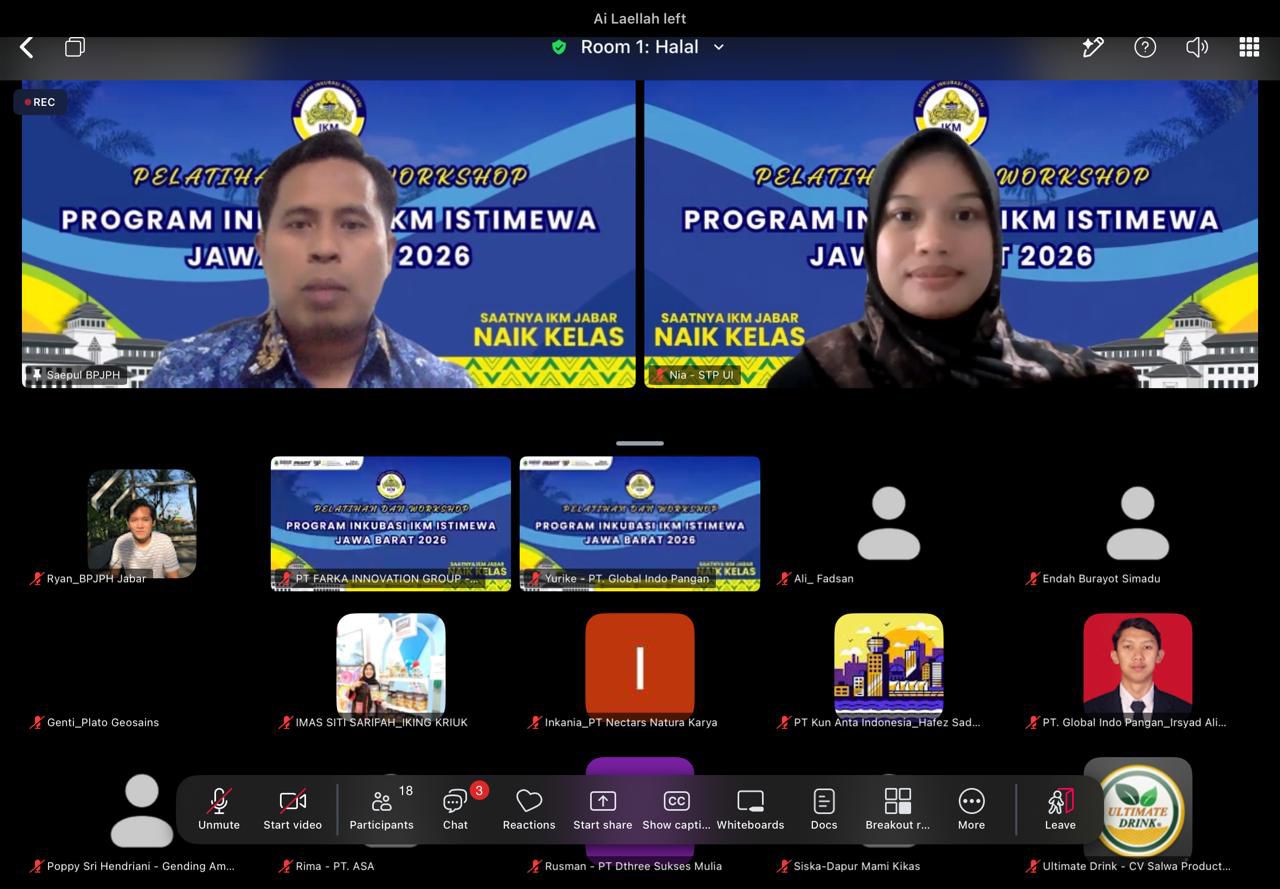Open the green security shield info
This screenshot has height=889, width=1280.
click(x=559, y=47)
